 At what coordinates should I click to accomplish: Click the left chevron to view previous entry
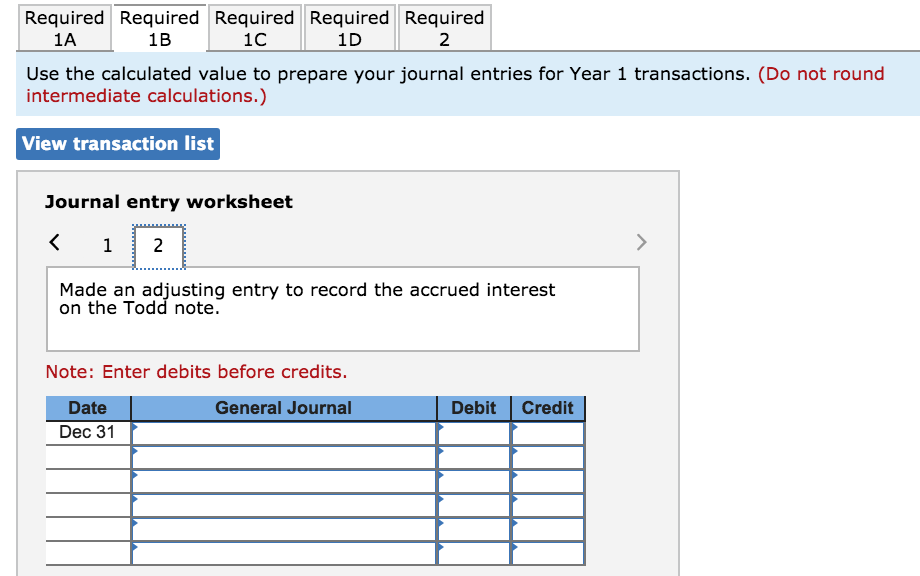tap(54, 242)
